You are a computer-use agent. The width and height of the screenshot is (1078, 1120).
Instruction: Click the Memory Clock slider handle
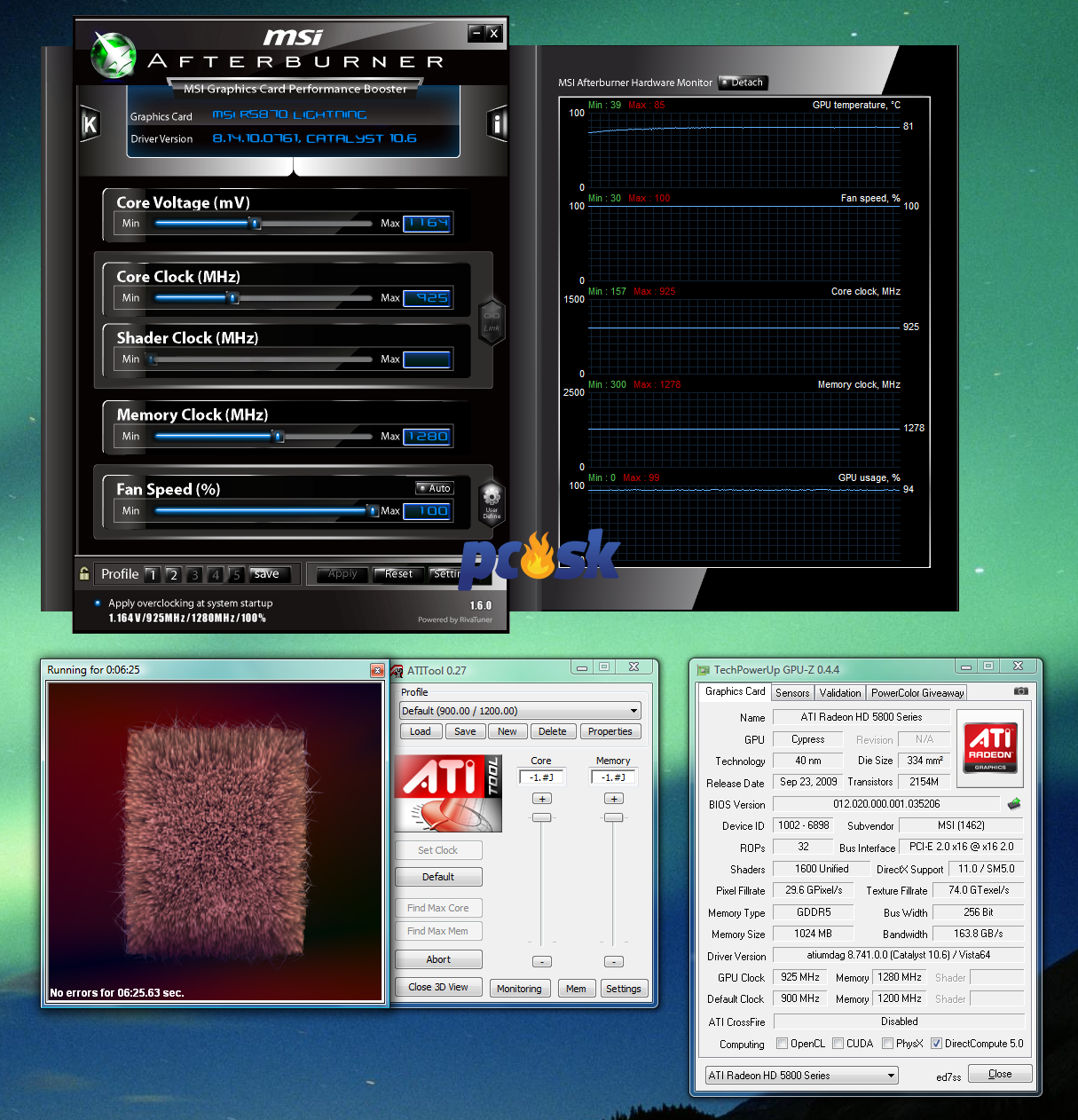tap(278, 437)
